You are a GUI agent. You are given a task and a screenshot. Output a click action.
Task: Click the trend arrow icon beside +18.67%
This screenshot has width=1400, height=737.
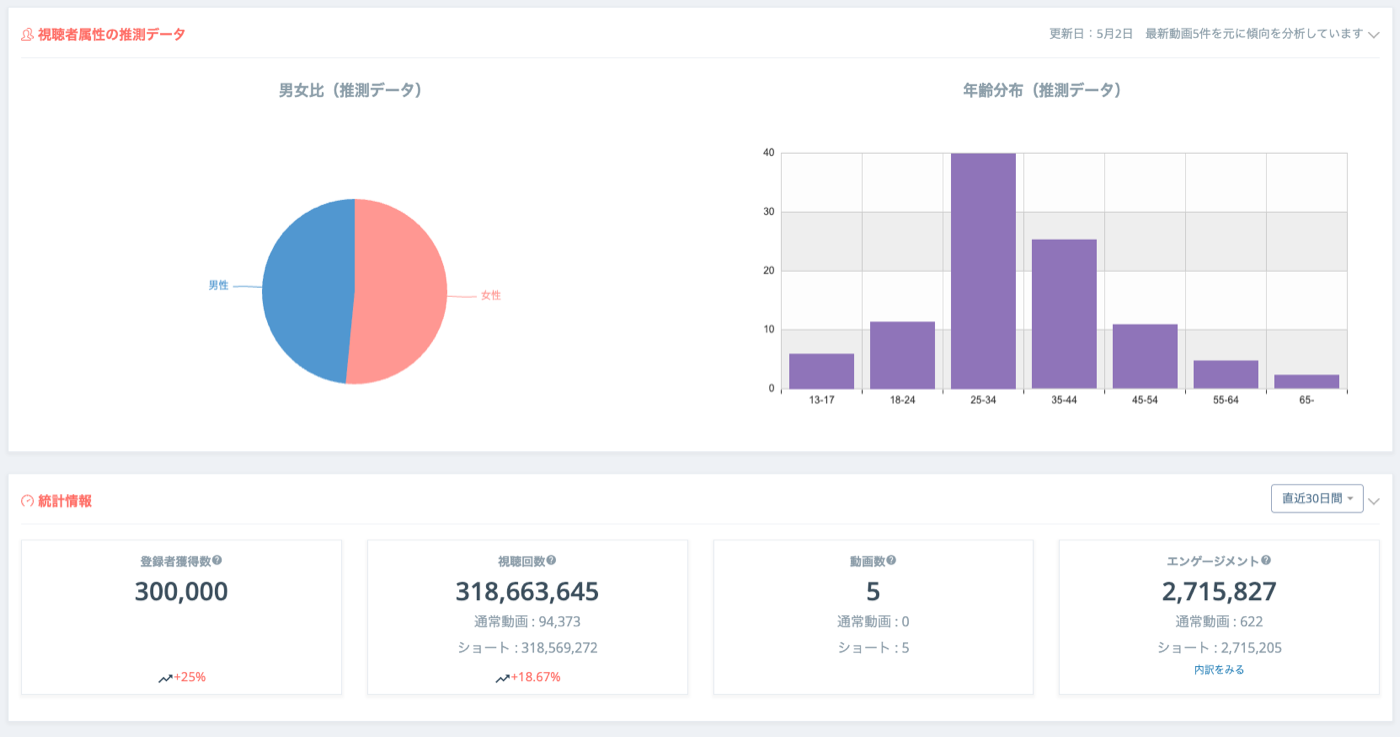click(502, 678)
